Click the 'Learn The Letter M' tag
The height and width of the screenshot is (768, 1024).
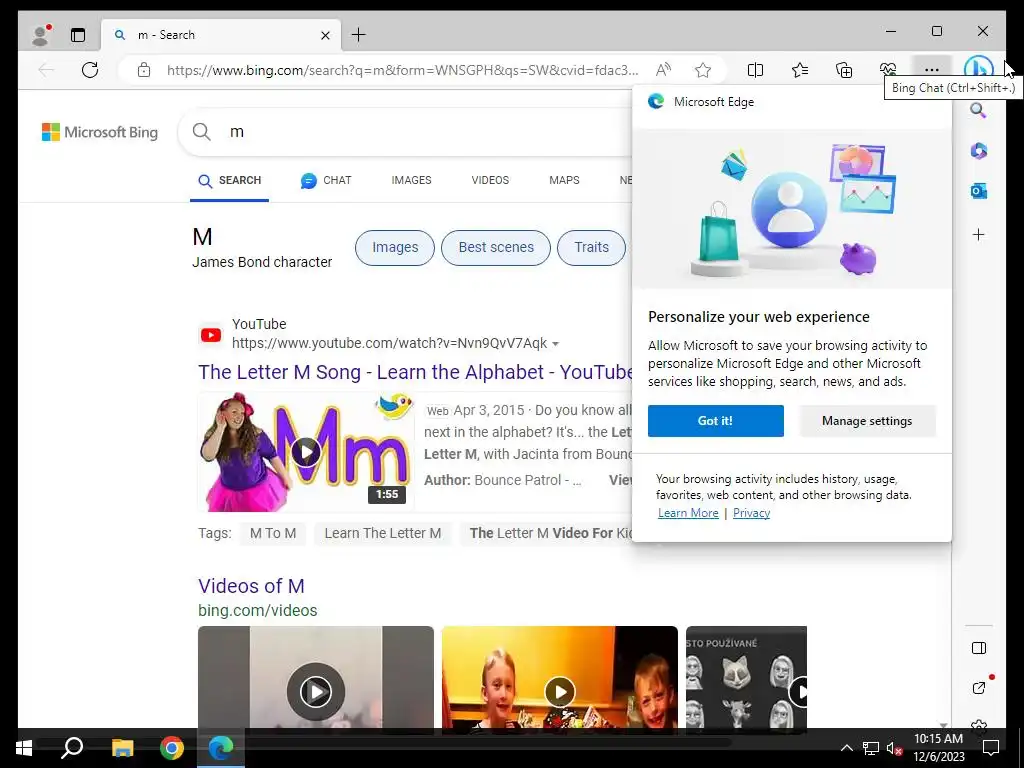click(383, 533)
